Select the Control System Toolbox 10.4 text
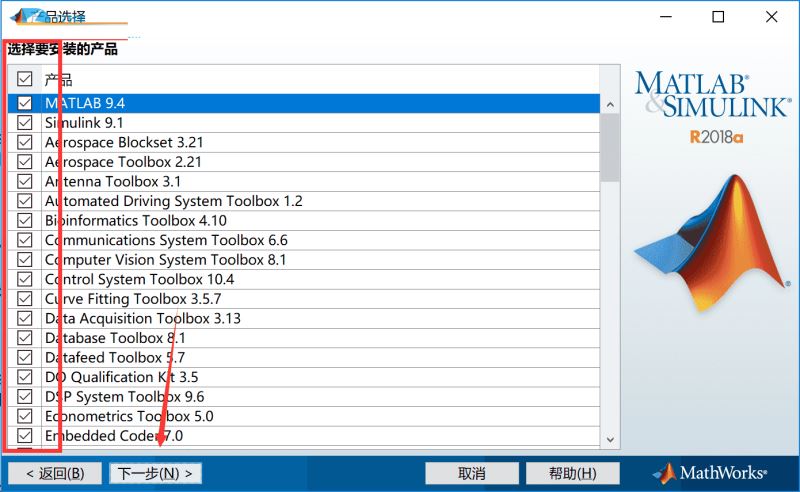The width and height of the screenshot is (800, 492). [x=140, y=279]
